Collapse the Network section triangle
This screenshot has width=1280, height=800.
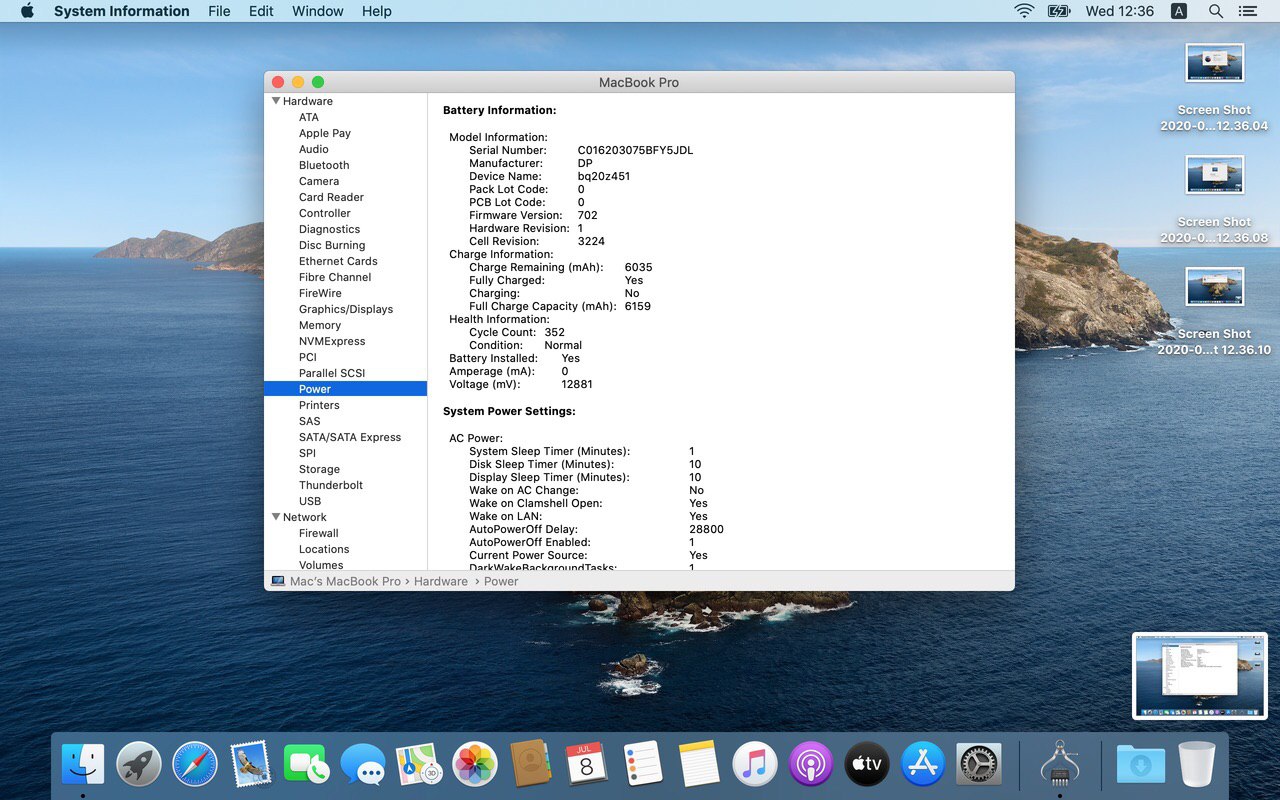point(276,517)
